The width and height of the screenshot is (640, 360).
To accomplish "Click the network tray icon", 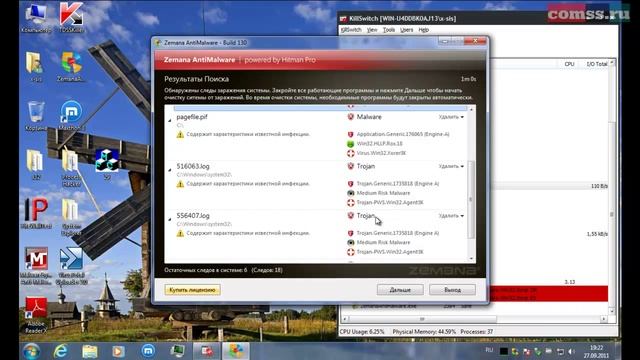I will (x=560, y=351).
